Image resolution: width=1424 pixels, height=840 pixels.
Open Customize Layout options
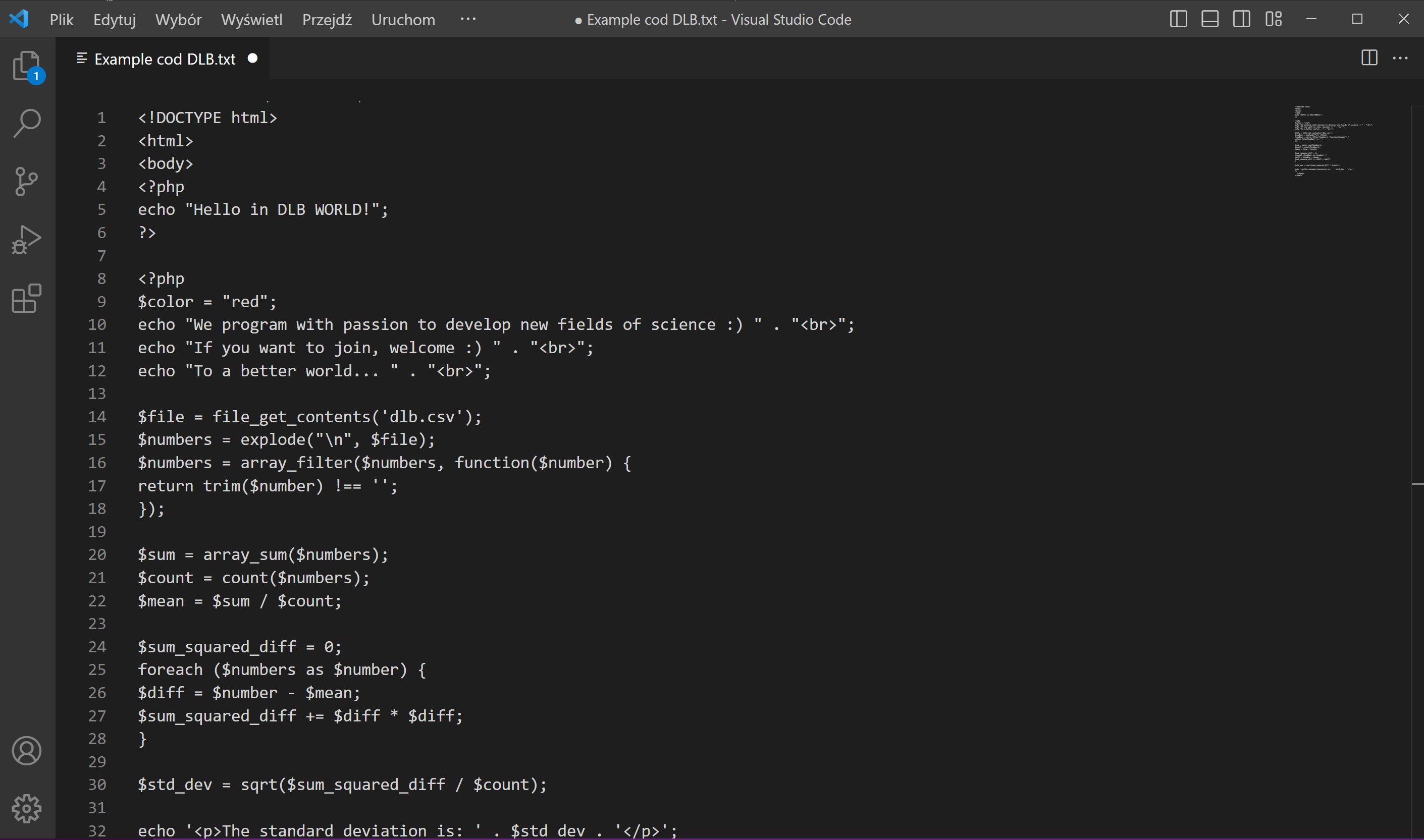pyautogui.click(x=1274, y=19)
